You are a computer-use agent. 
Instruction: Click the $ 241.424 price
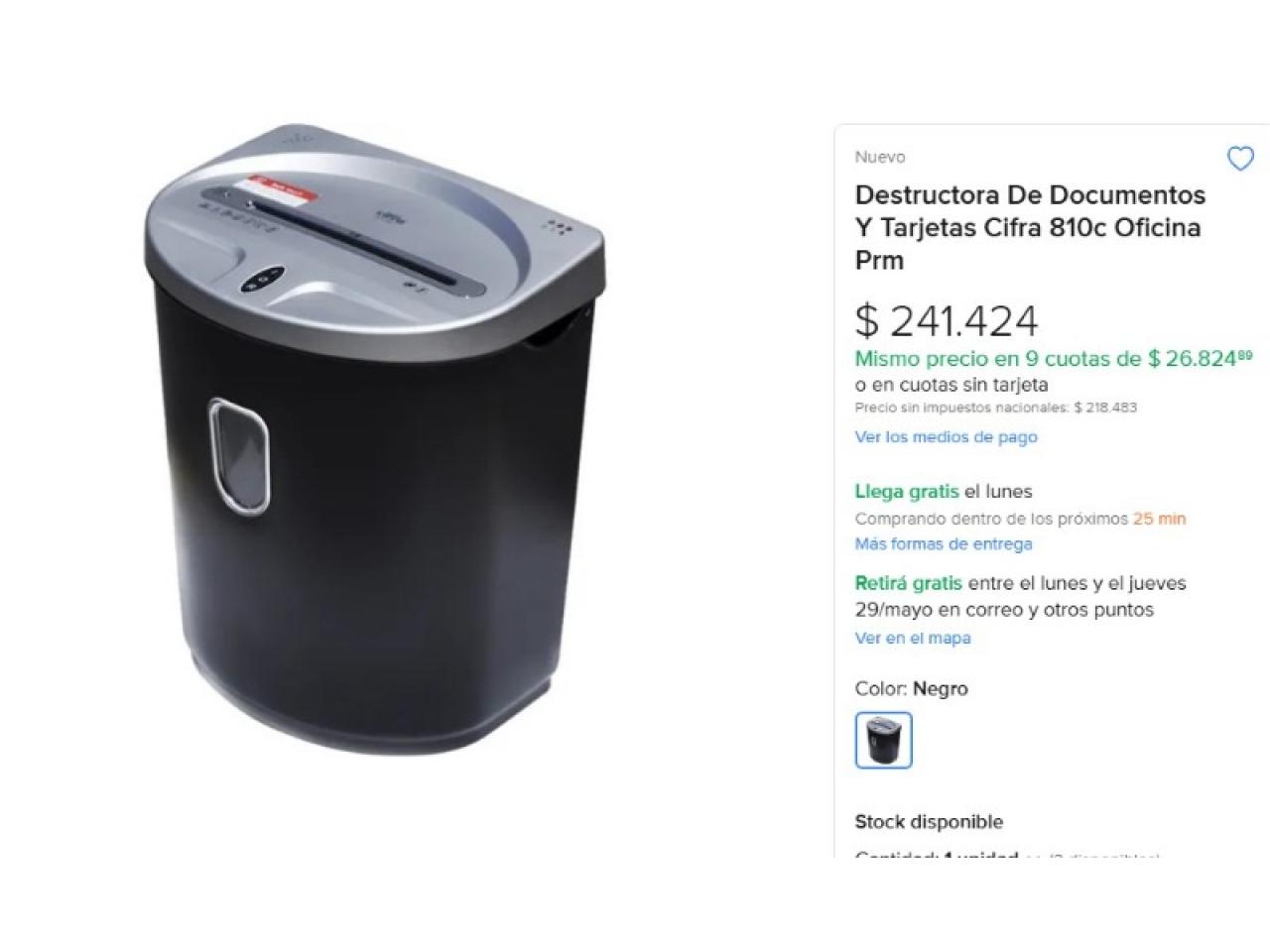click(947, 320)
